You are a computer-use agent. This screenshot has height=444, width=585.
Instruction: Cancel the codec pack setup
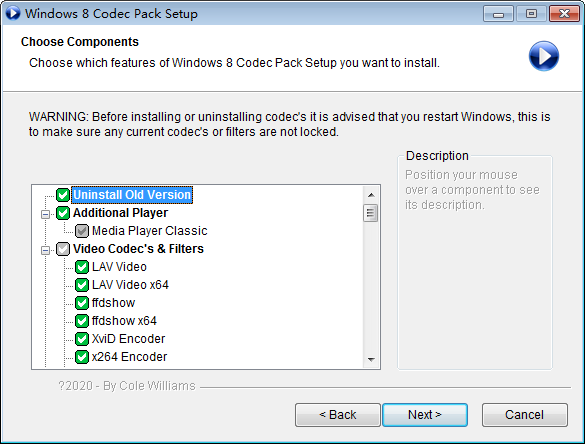click(x=525, y=415)
